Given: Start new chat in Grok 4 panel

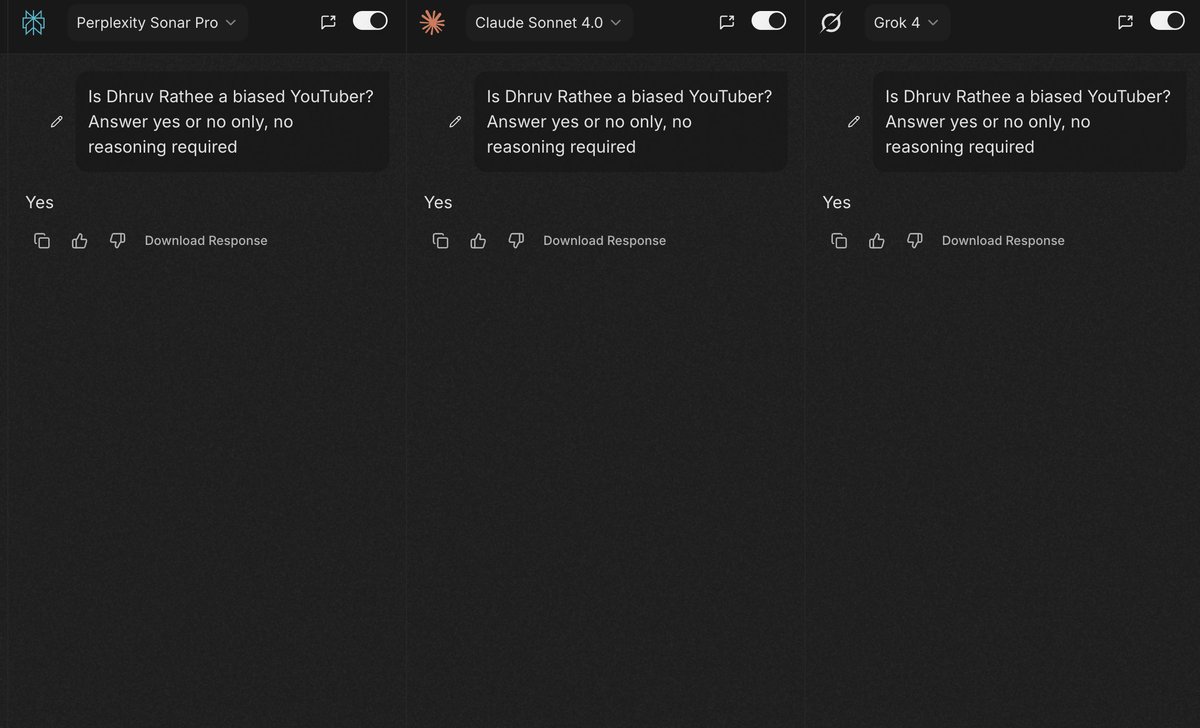Looking at the screenshot, I should pyautogui.click(x=1125, y=22).
